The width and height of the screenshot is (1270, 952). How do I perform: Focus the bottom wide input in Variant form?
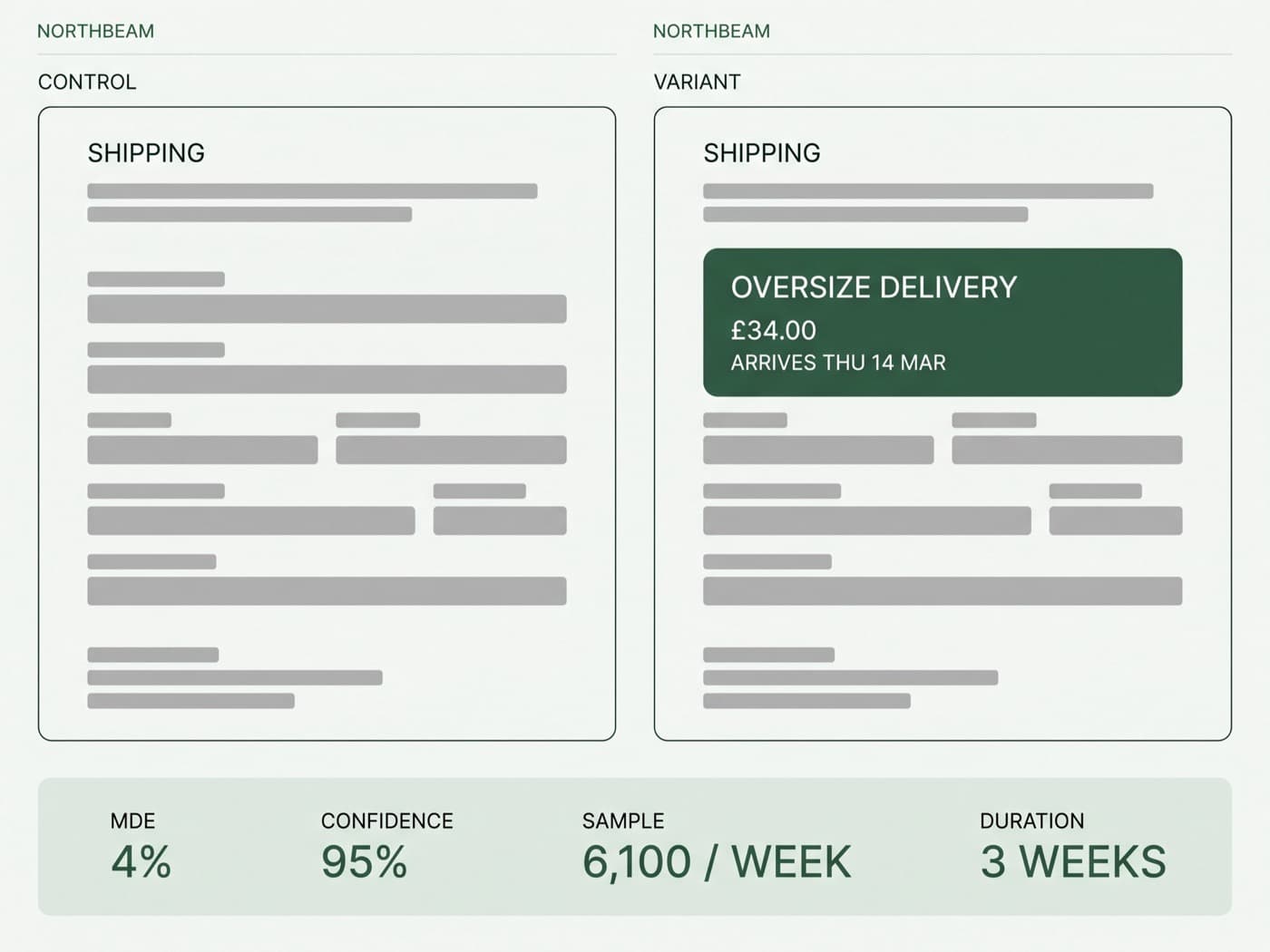click(943, 591)
